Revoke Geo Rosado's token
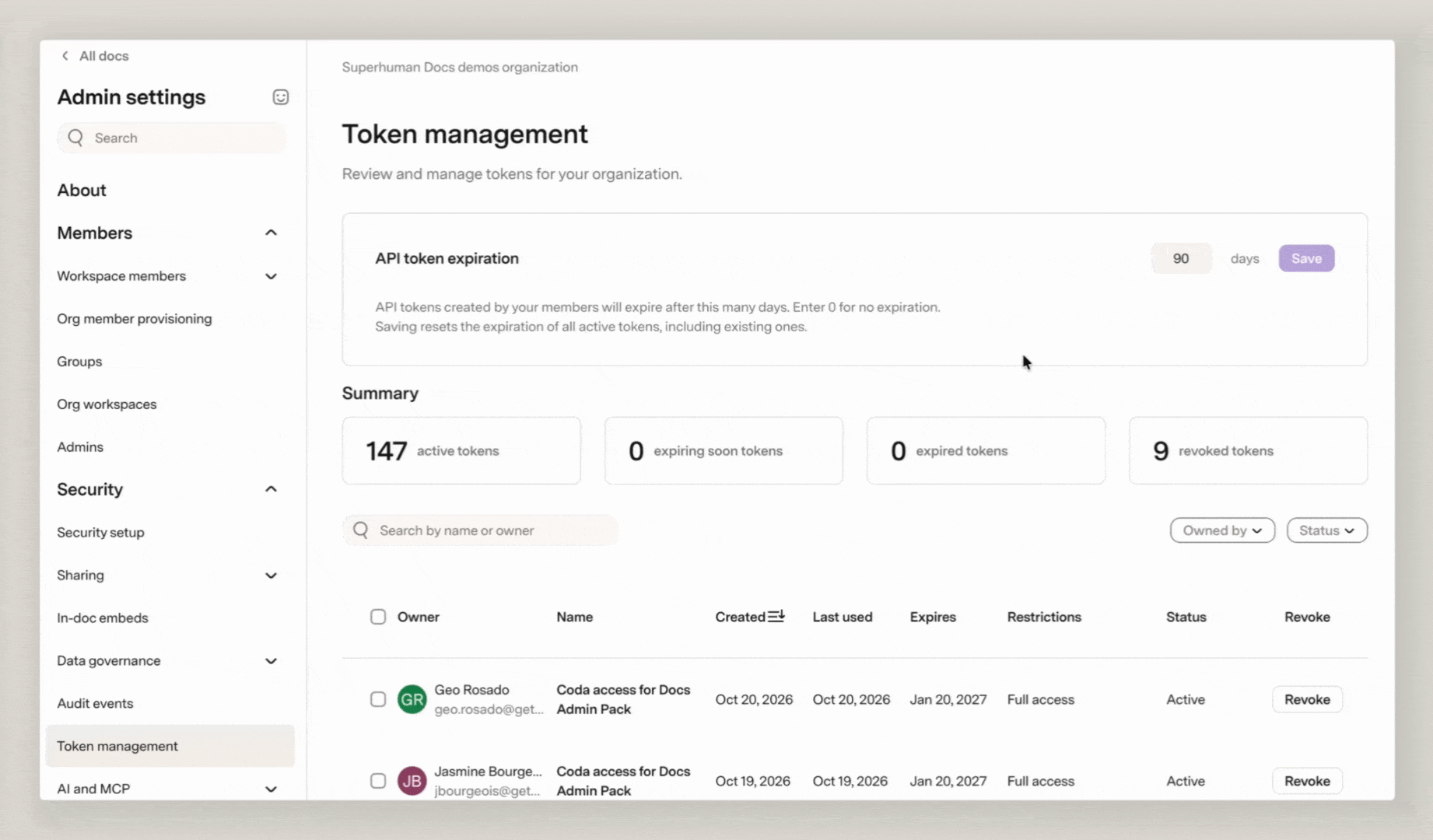The image size is (1433, 840). click(x=1307, y=699)
